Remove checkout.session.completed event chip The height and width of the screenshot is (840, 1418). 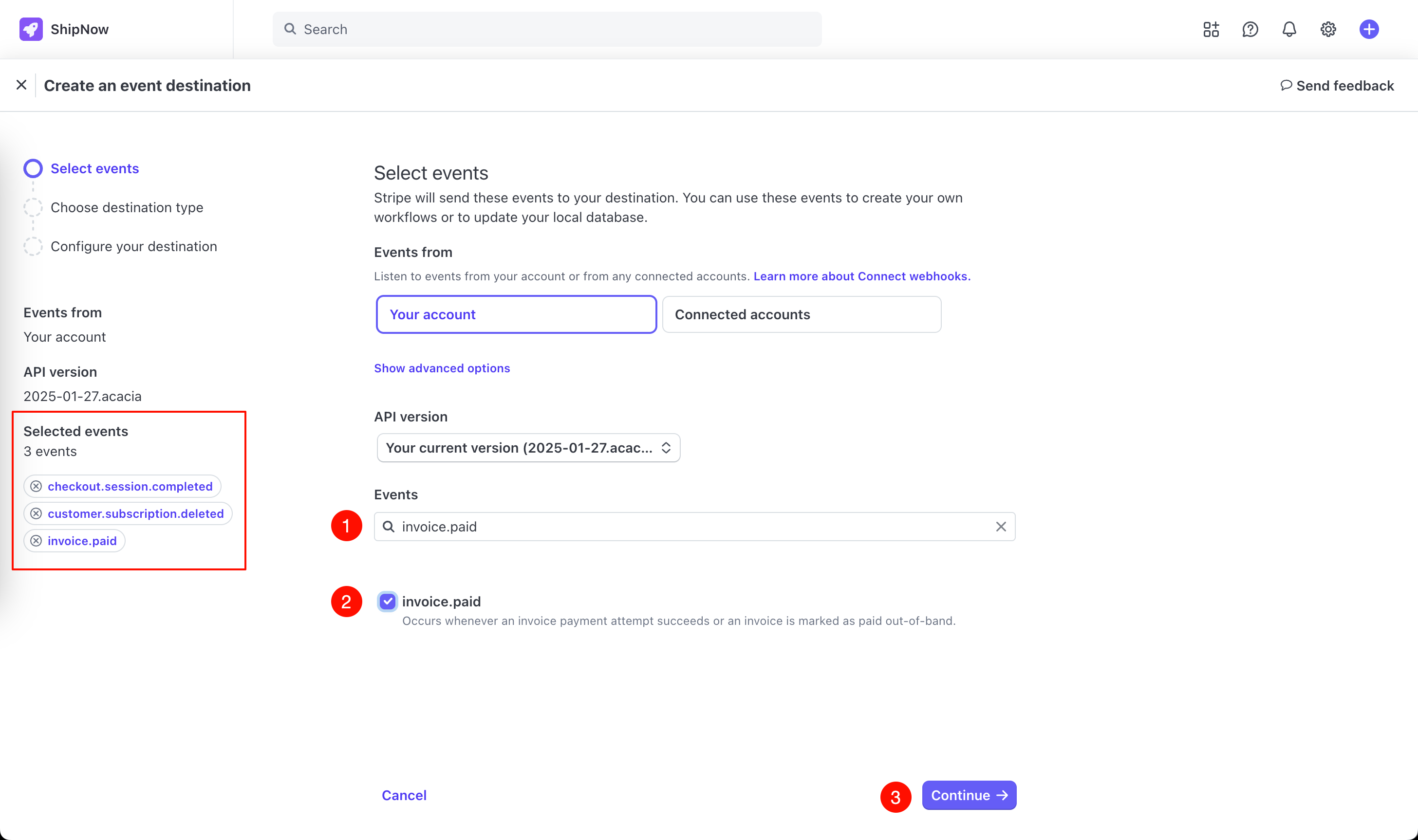pos(36,486)
